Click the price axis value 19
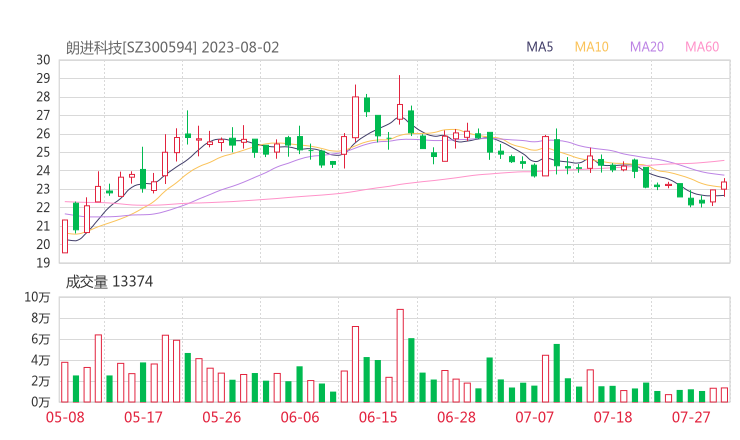The image size is (740, 440). point(43,262)
